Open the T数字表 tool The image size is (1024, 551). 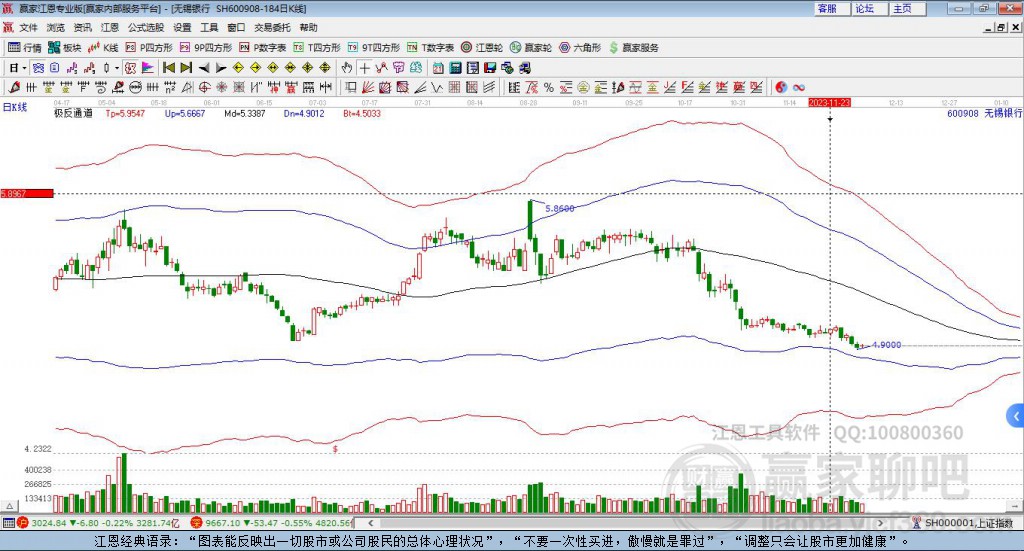click(430, 48)
